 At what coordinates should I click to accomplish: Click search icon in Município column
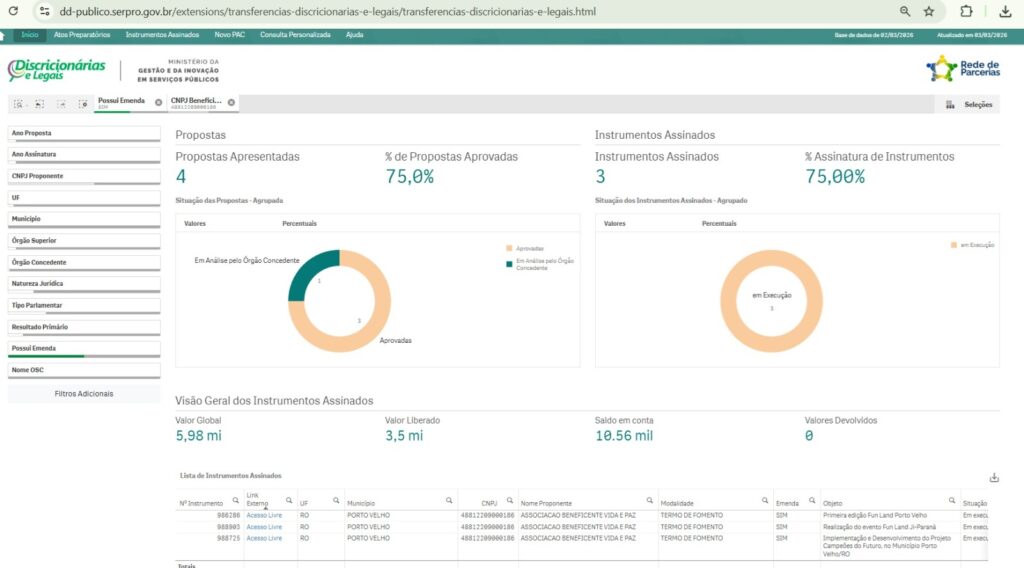[447, 500]
